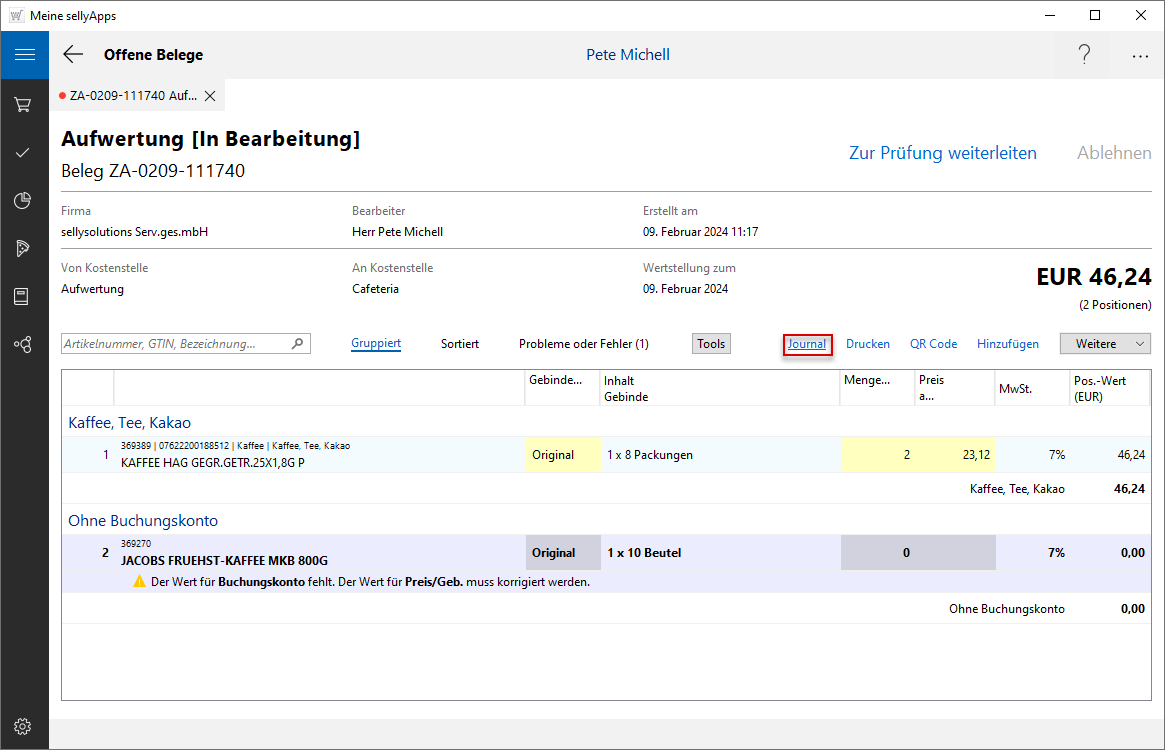The image size is (1165, 750).
Task: Switch to Gruppiert view
Action: coord(376,344)
